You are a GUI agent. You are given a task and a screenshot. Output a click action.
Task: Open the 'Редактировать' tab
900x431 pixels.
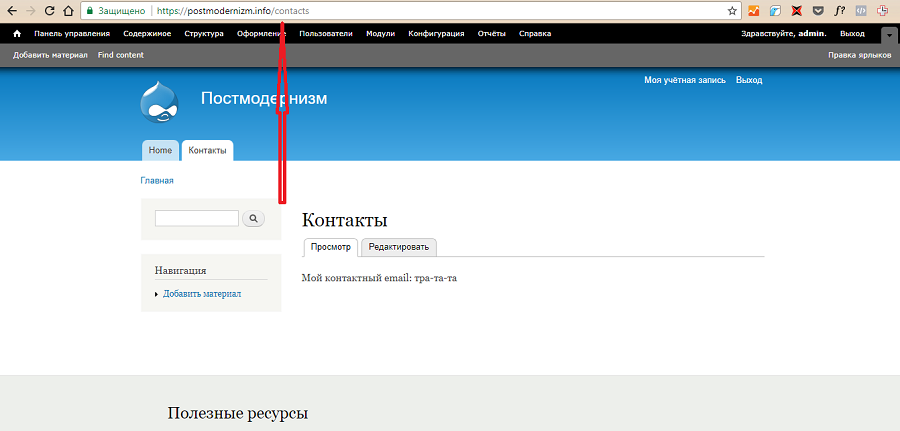(x=399, y=247)
